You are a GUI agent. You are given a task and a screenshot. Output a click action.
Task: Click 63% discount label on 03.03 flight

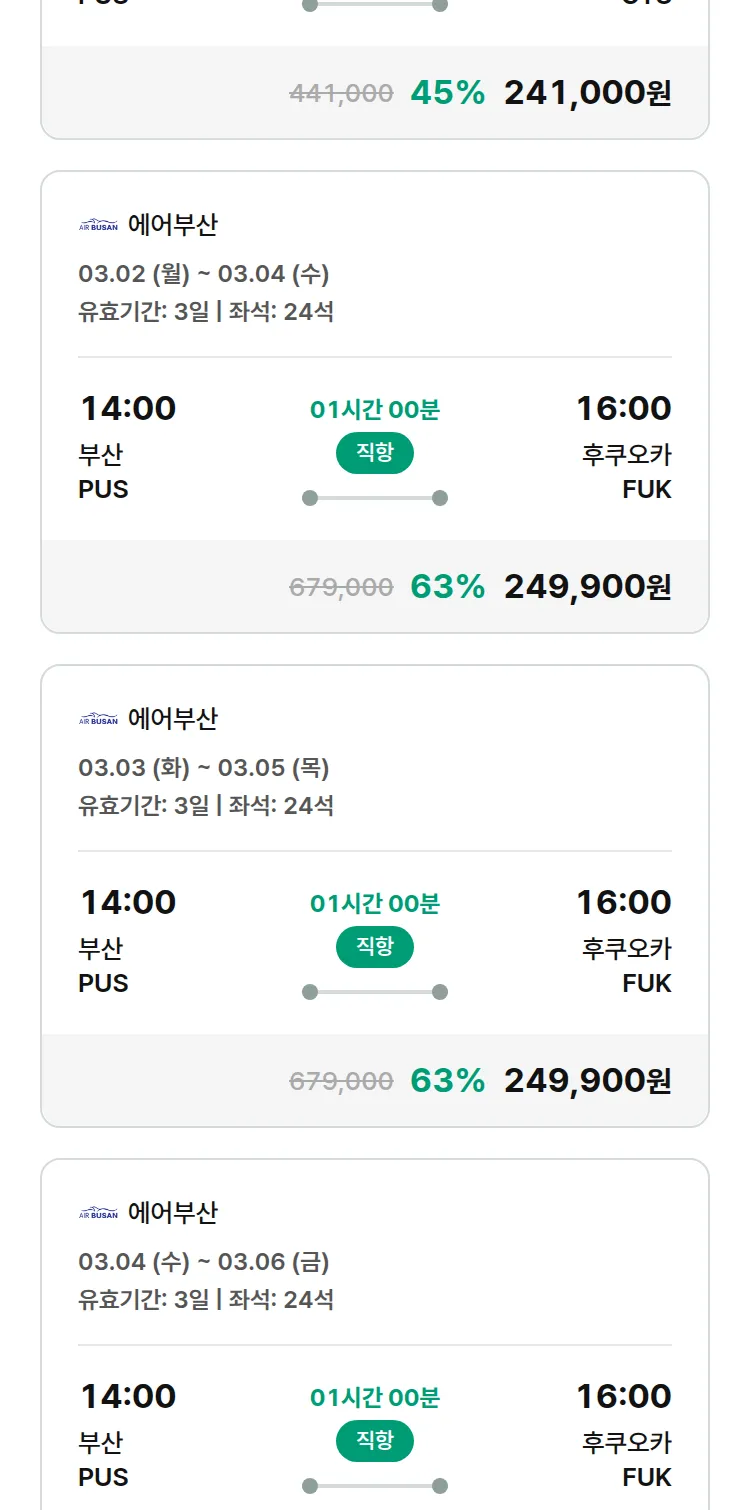pyautogui.click(x=447, y=1081)
